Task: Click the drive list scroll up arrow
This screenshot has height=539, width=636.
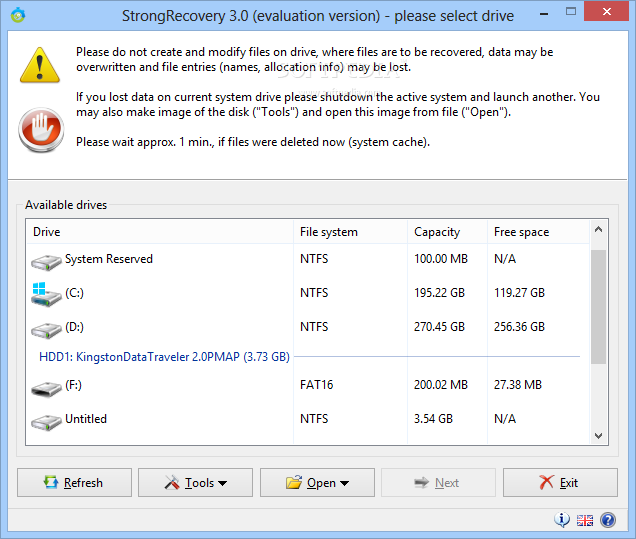Action: [x=599, y=231]
